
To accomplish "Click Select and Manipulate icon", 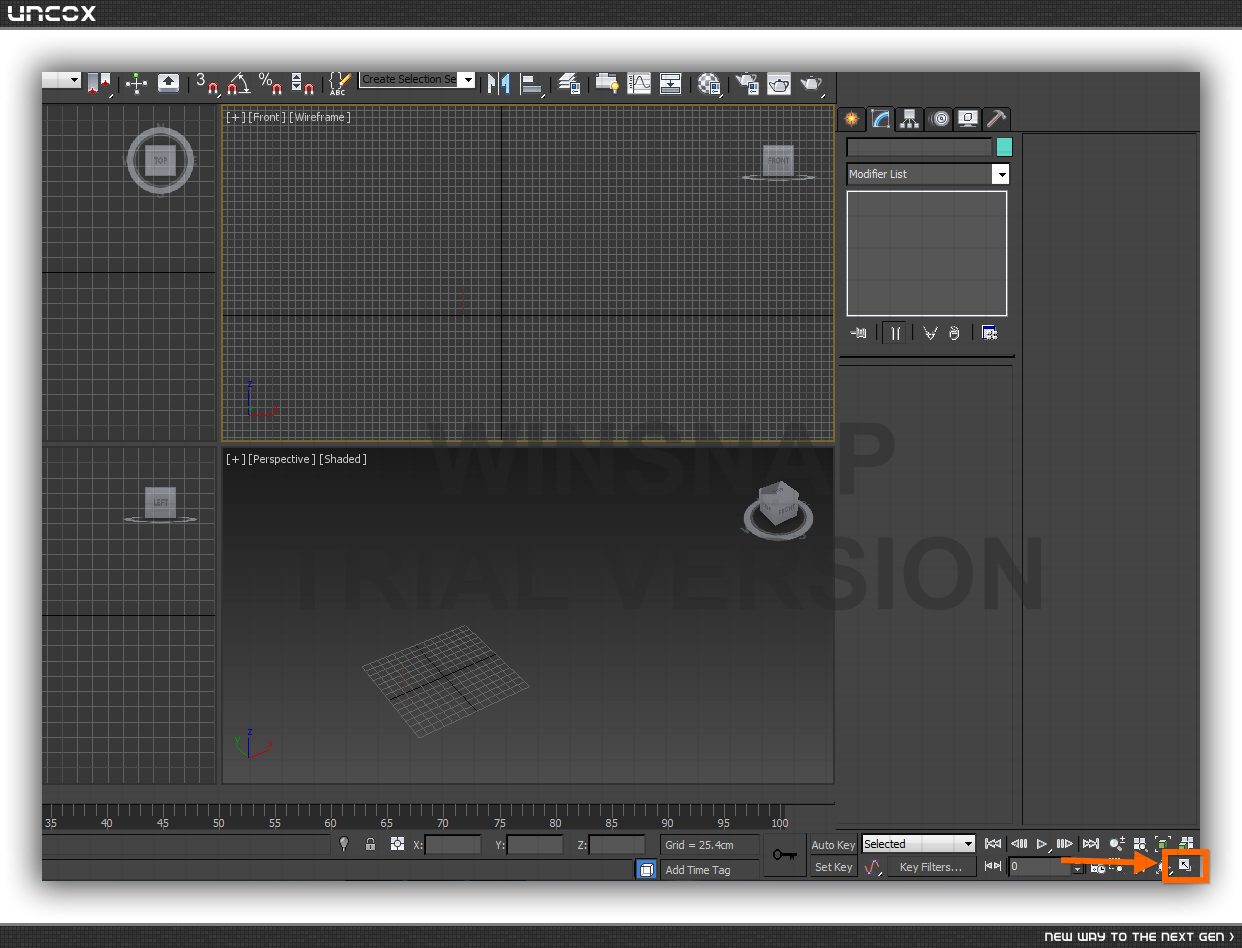I will point(136,83).
